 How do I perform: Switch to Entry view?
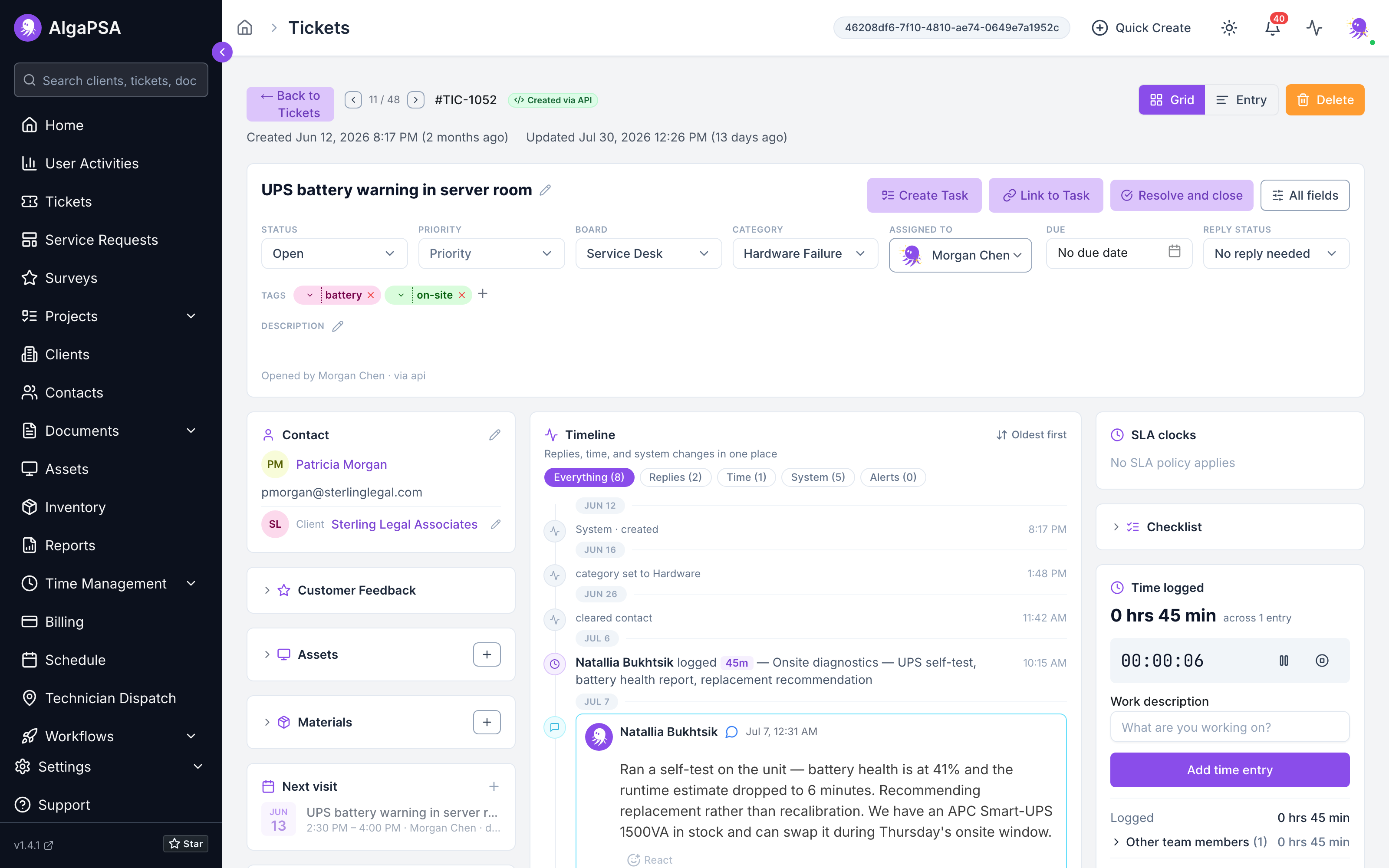coord(1241,100)
